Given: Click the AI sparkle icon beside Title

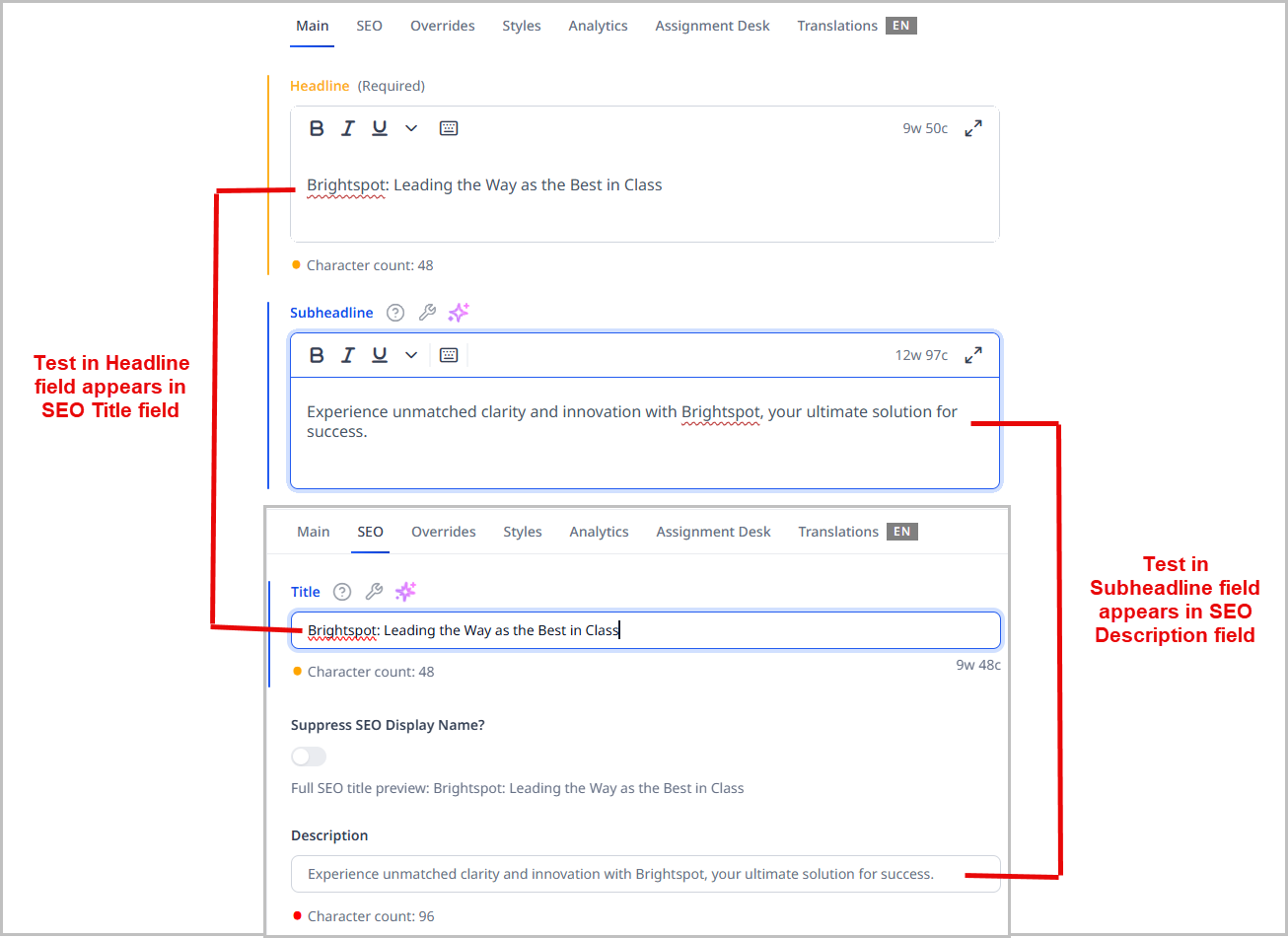Looking at the screenshot, I should tap(404, 591).
